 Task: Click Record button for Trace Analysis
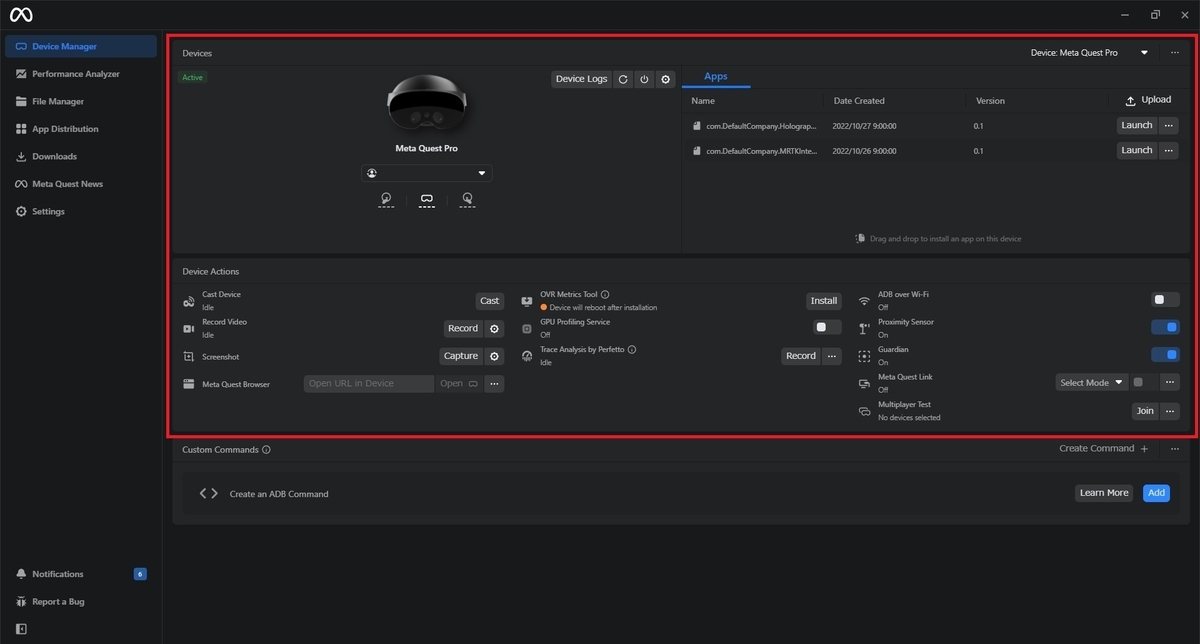click(x=801, y=356)
